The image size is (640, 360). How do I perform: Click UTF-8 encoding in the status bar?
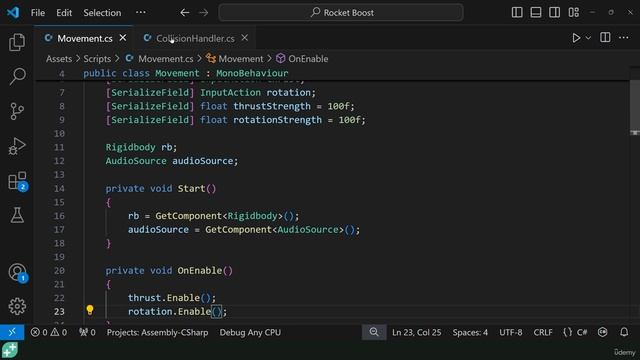511,332
